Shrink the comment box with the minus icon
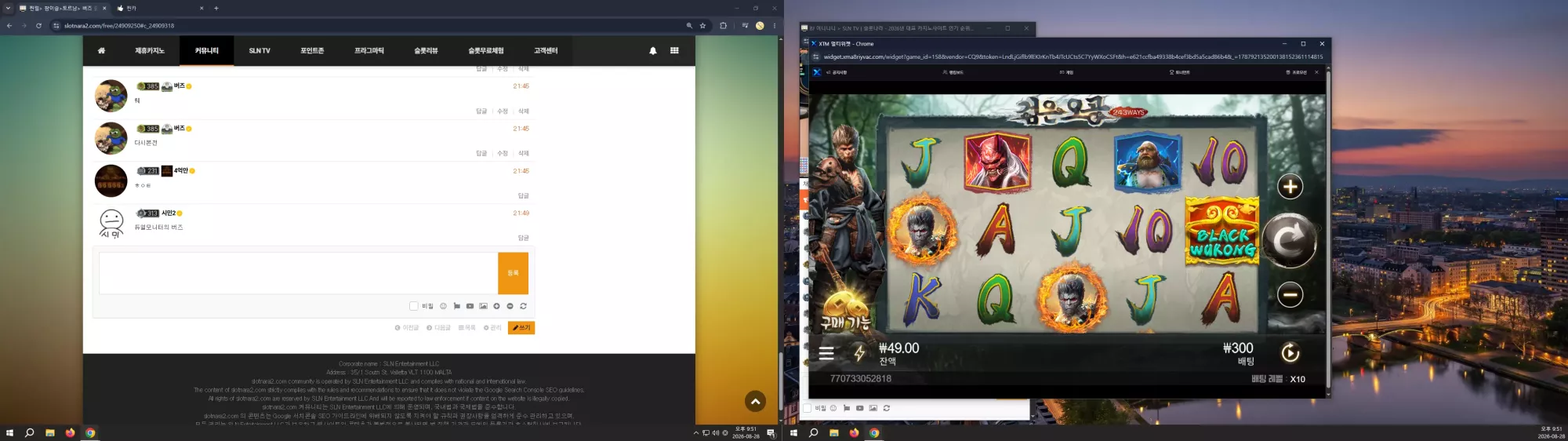The image size is (1568, 441). (x=510, y=306)
